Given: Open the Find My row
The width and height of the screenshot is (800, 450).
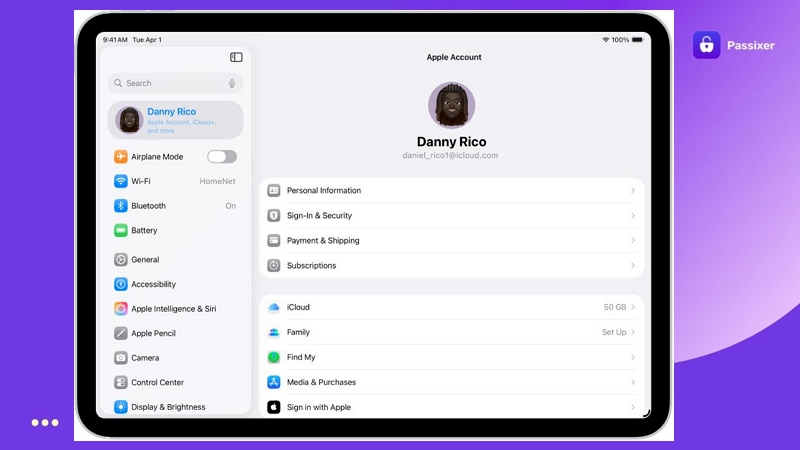Looking at the screenshot, I should 452,357.
